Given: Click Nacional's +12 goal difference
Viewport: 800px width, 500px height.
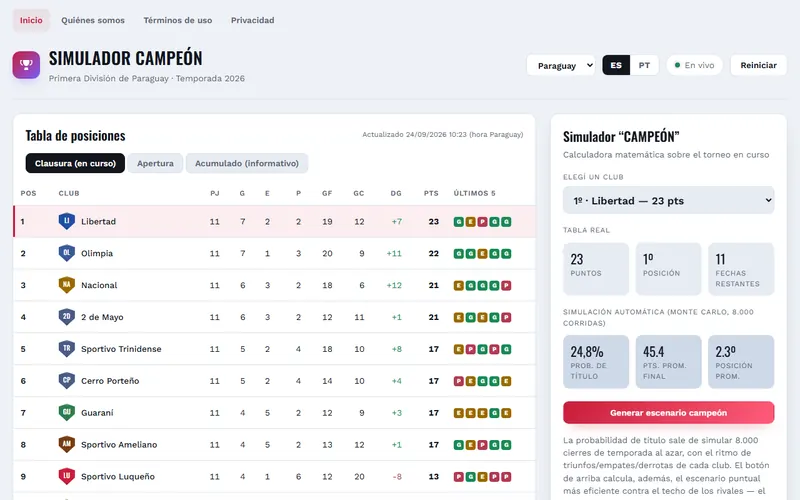Looking at the screenshot, I should coord(394,285).
